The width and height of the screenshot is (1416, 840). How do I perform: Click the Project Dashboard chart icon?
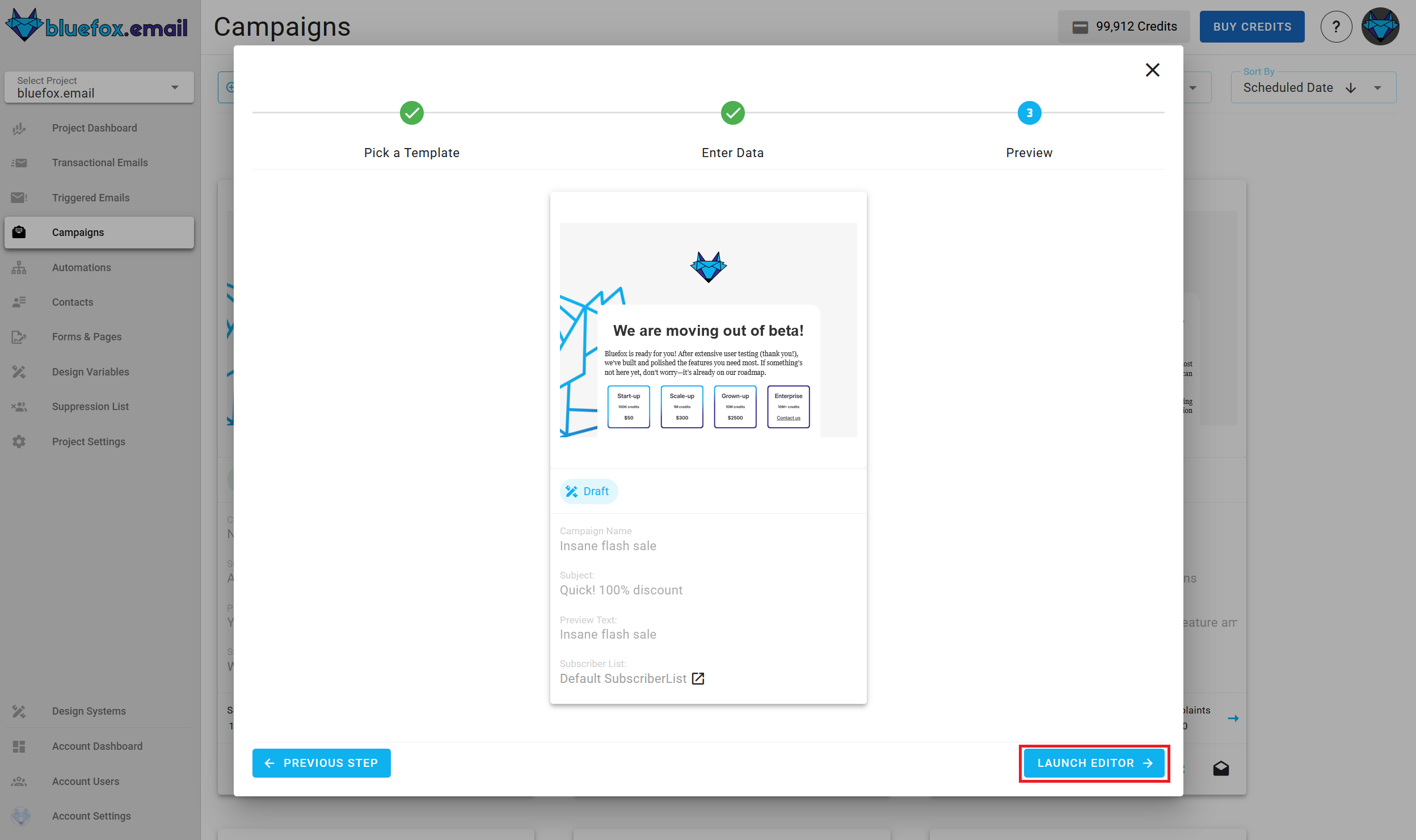pos(19,128)
